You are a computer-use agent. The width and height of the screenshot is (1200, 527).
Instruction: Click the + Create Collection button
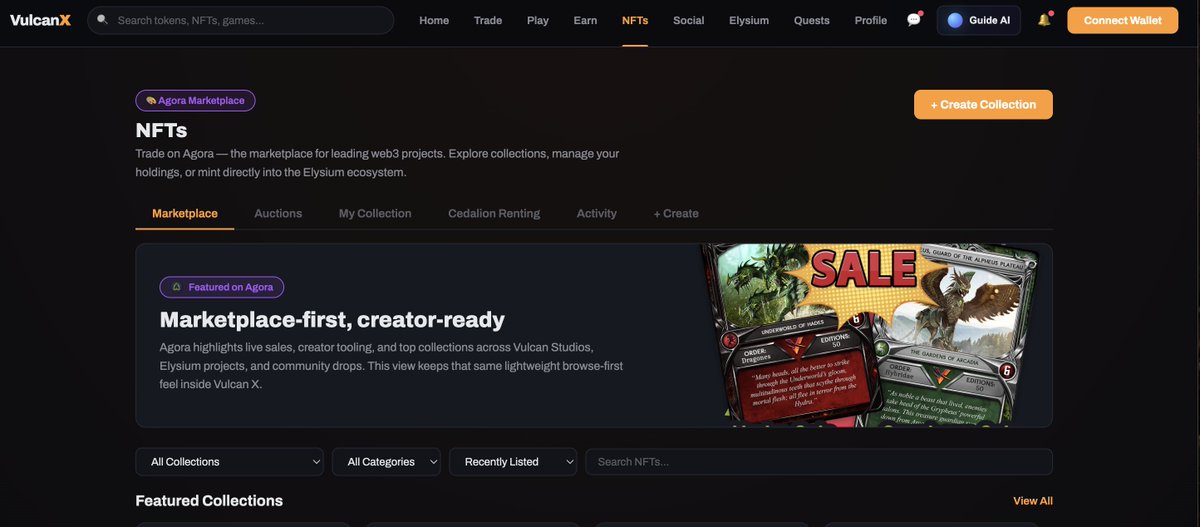[x=983, y=104]
